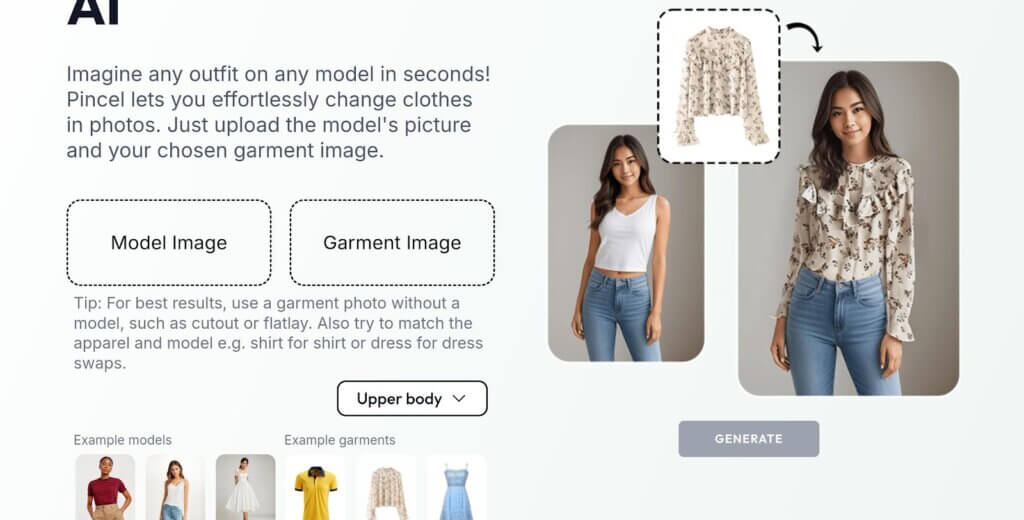The width and height of the screenshot is (1024, 520).
Task: Click the large AI heading text
Action: (x=93, y=11)
